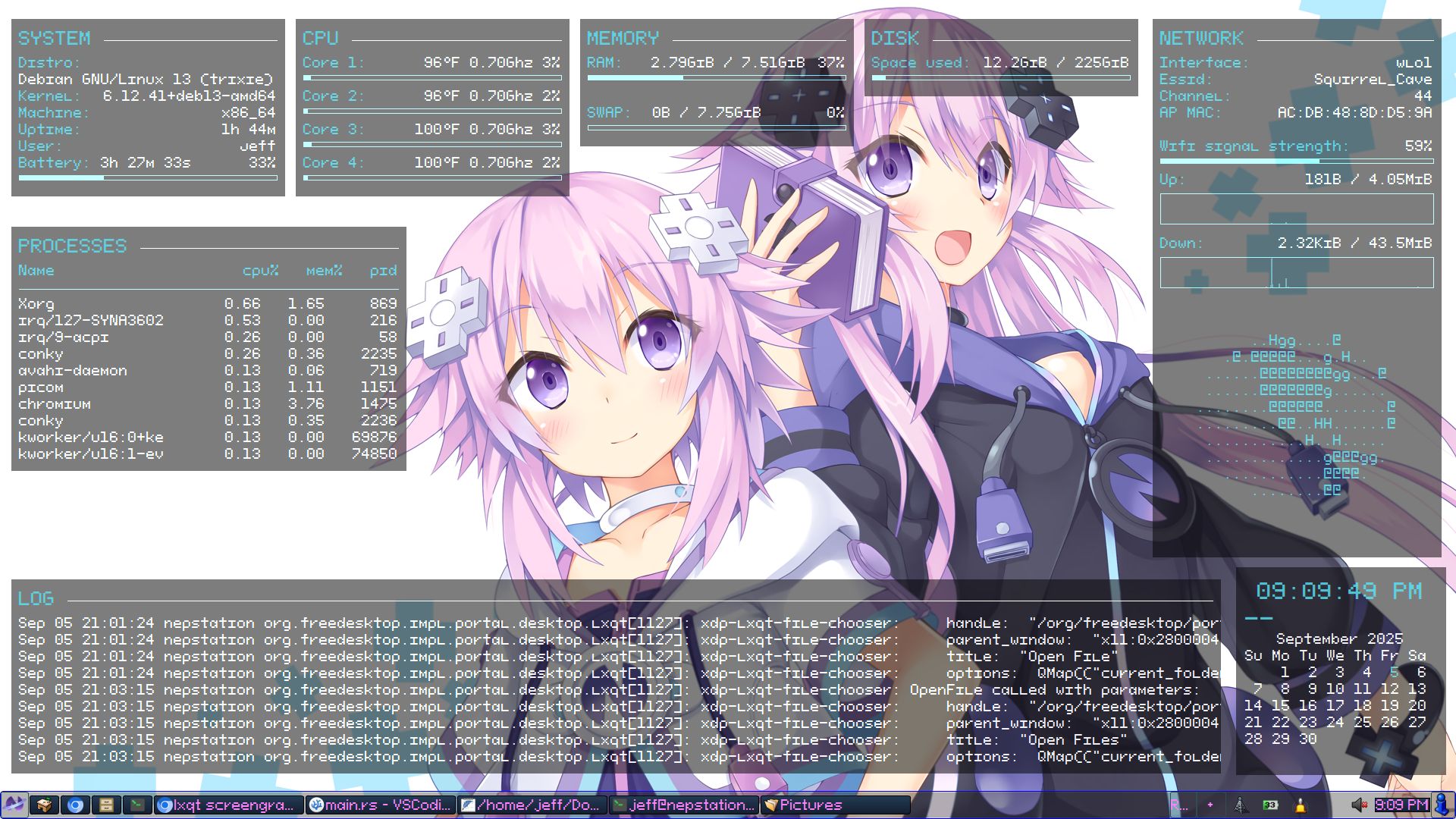Click the R... desktop pager item
This screenshot has width=1456, height=819.
[1179, 805]
